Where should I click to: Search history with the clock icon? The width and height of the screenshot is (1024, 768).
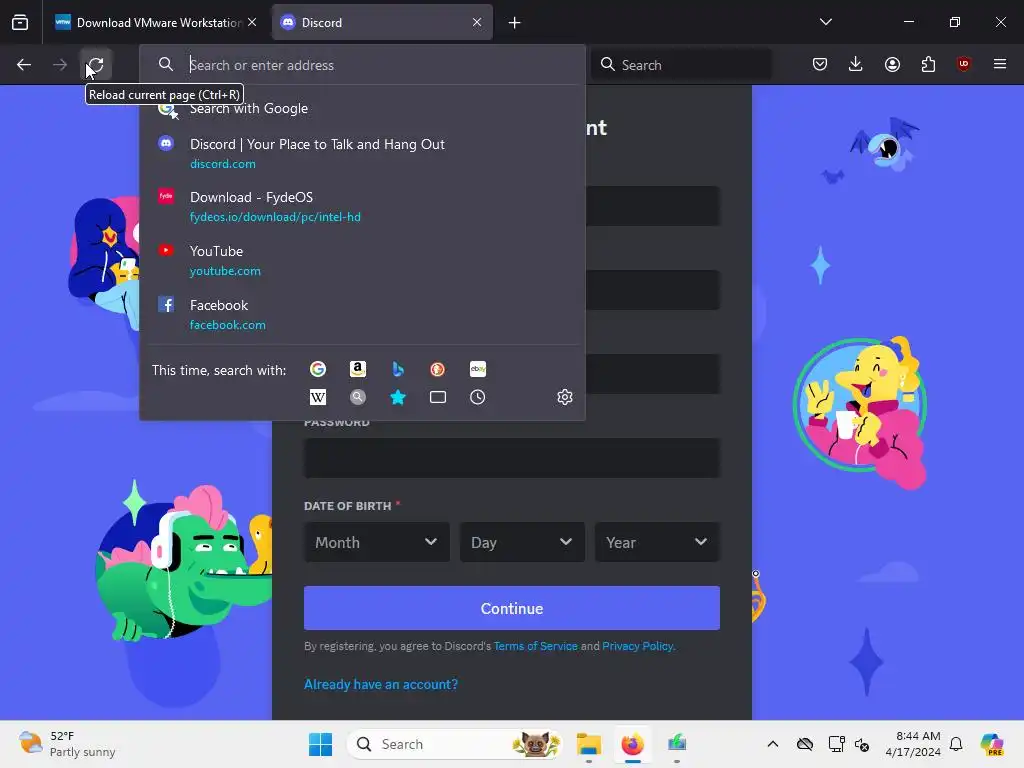[478, 397]
